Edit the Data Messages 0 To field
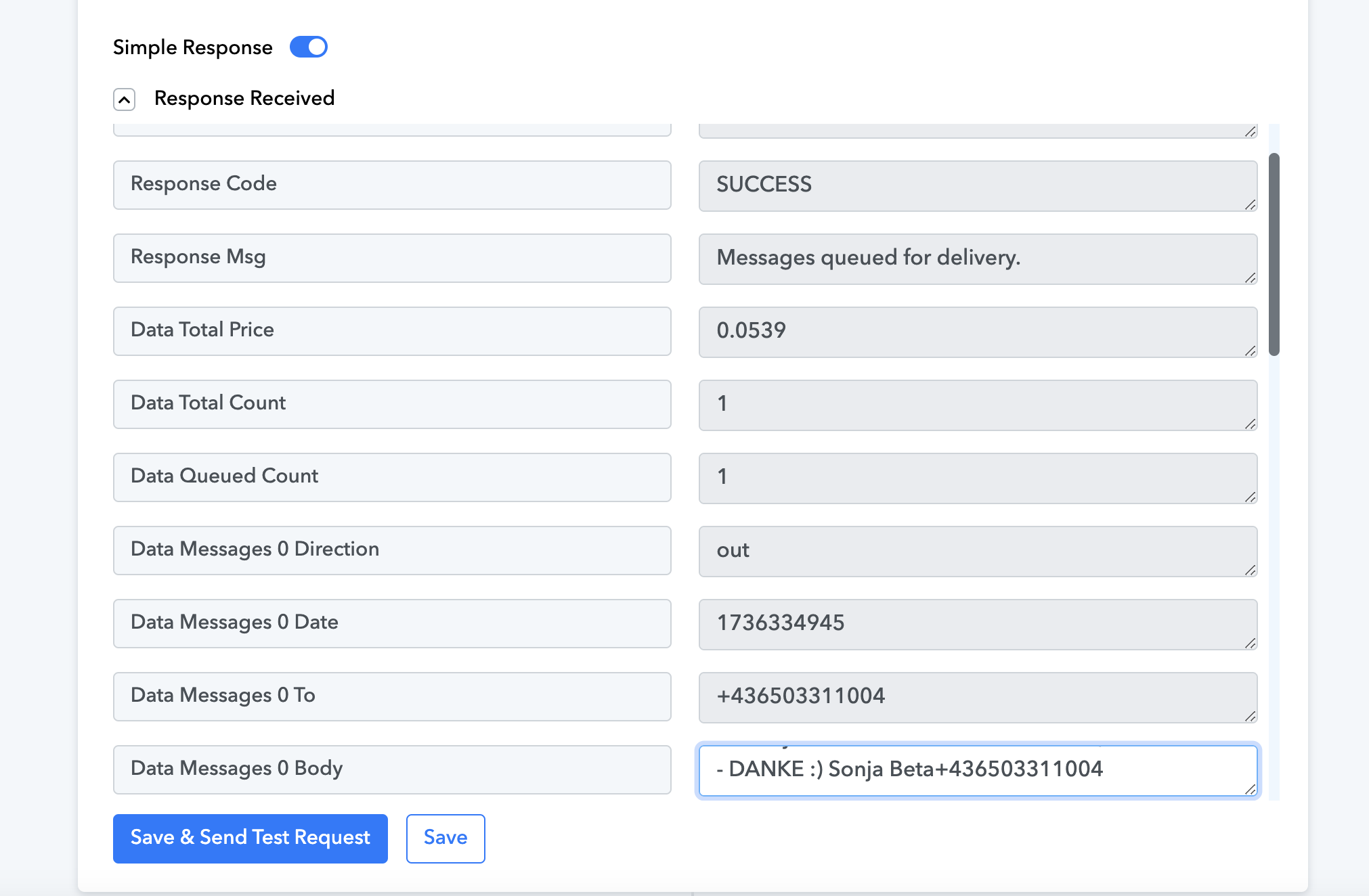 click(x=979, y=696)
